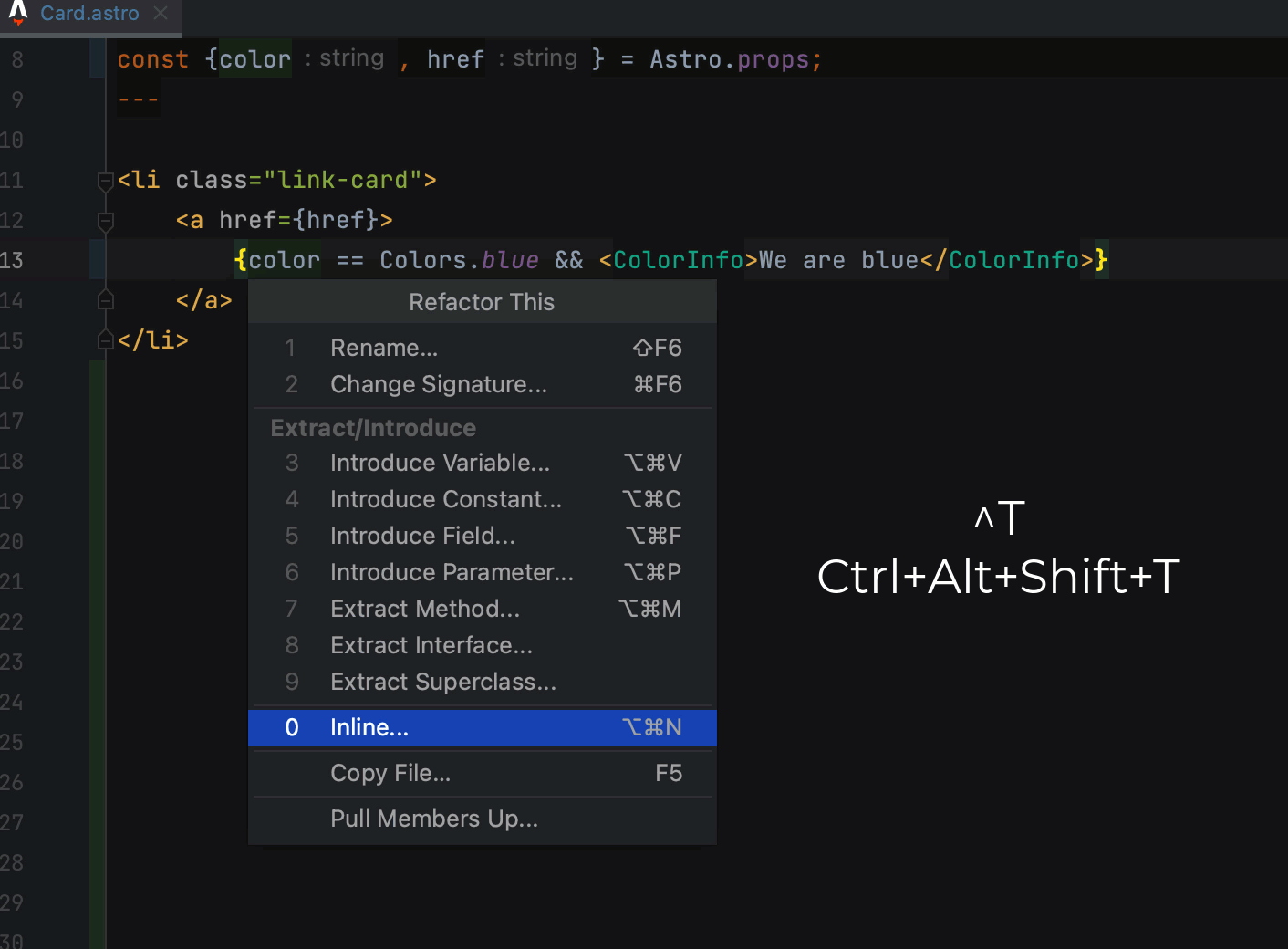Click the fold end marker on line 15
Screen dimensions: 1288x949
point(105,339)
